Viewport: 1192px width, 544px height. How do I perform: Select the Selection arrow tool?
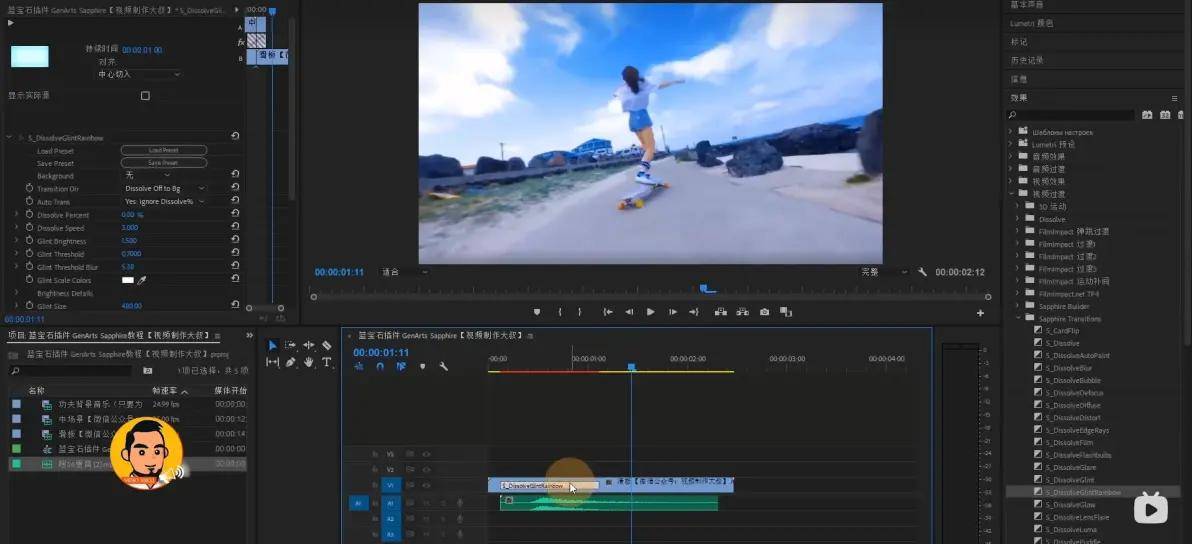pos(273,345)
